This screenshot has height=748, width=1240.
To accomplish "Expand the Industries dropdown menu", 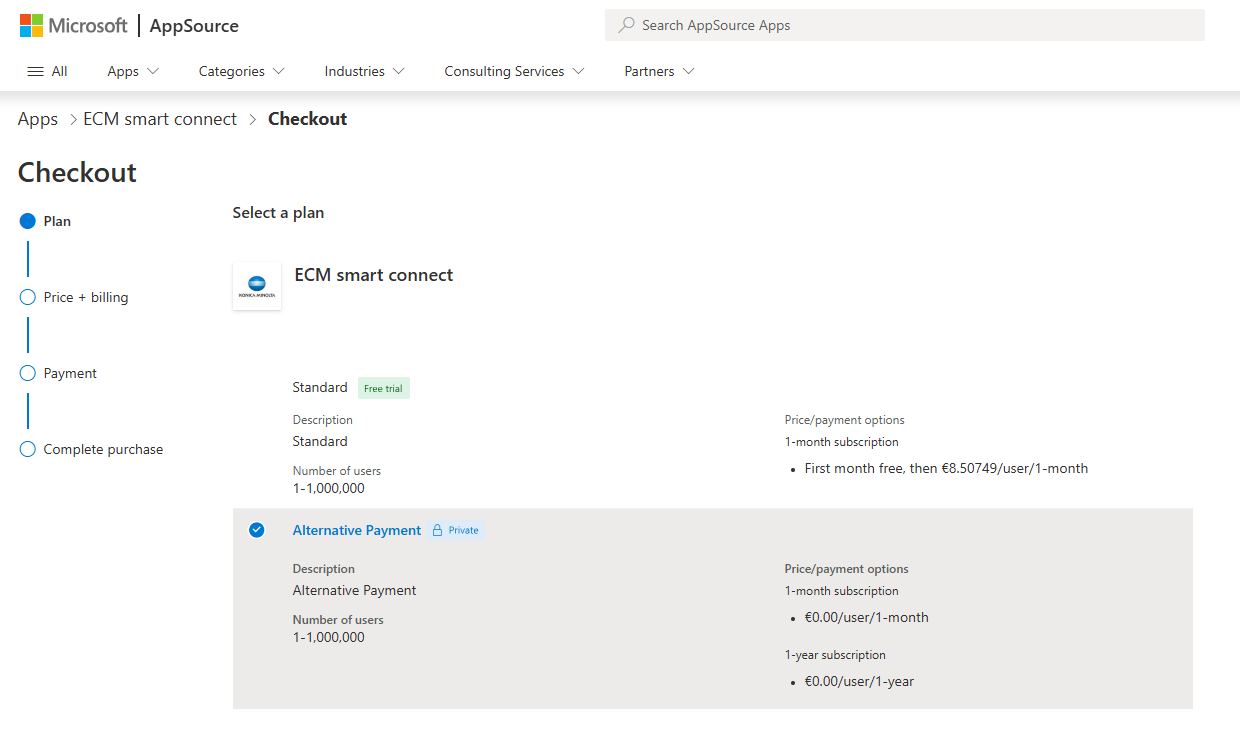I will point(365,71).
